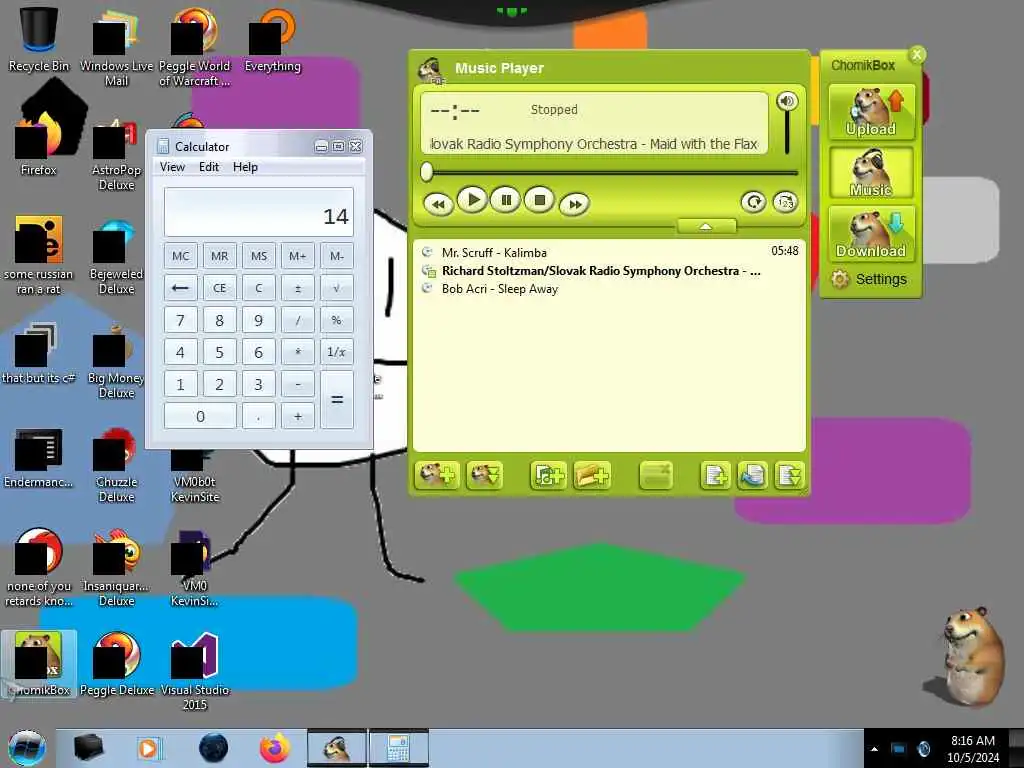Click the MS memory store key
This screenshot has width=1024, height=768.
259,256
